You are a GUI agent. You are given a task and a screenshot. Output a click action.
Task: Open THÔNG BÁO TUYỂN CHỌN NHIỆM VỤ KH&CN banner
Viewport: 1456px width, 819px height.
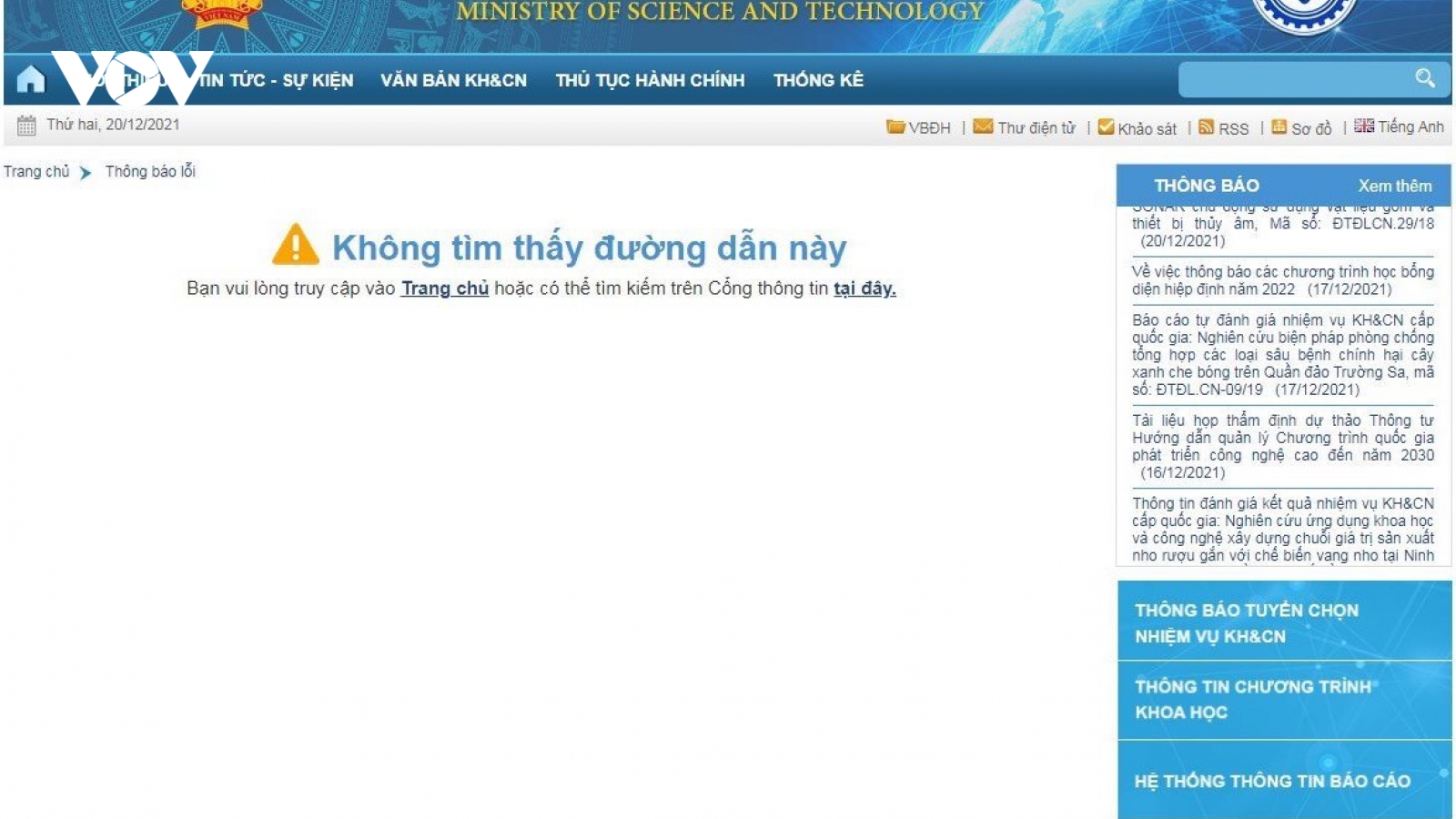click(x=1284, y=622)
